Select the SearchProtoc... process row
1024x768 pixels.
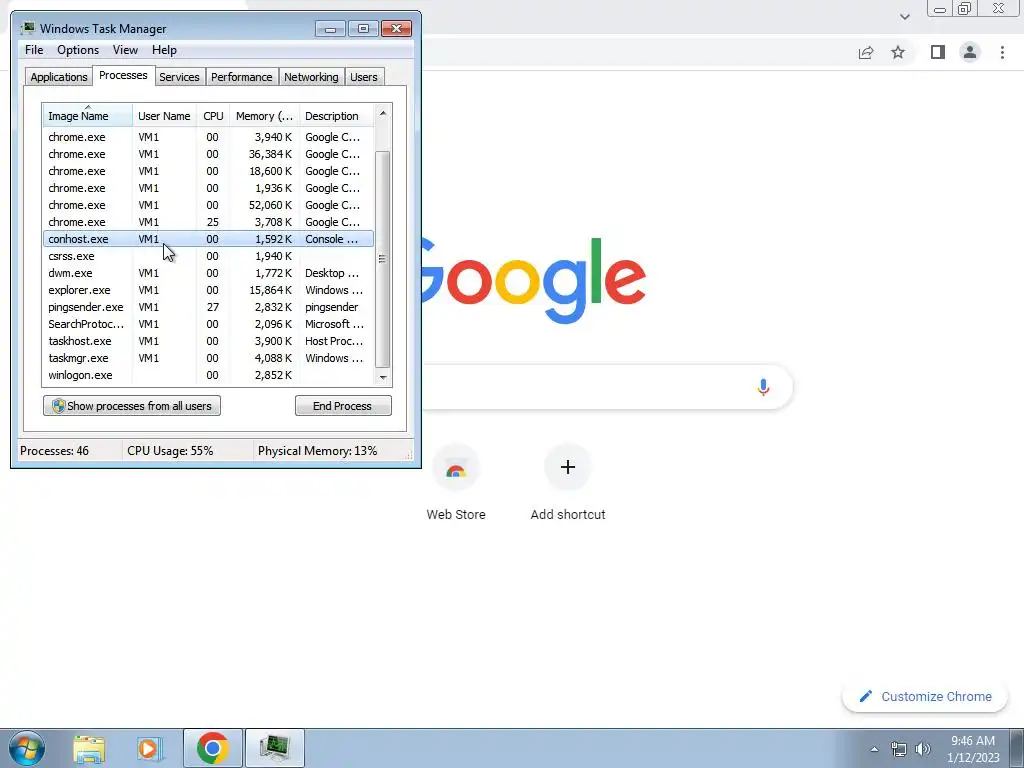pyautogui.click(x=208, y=324)
